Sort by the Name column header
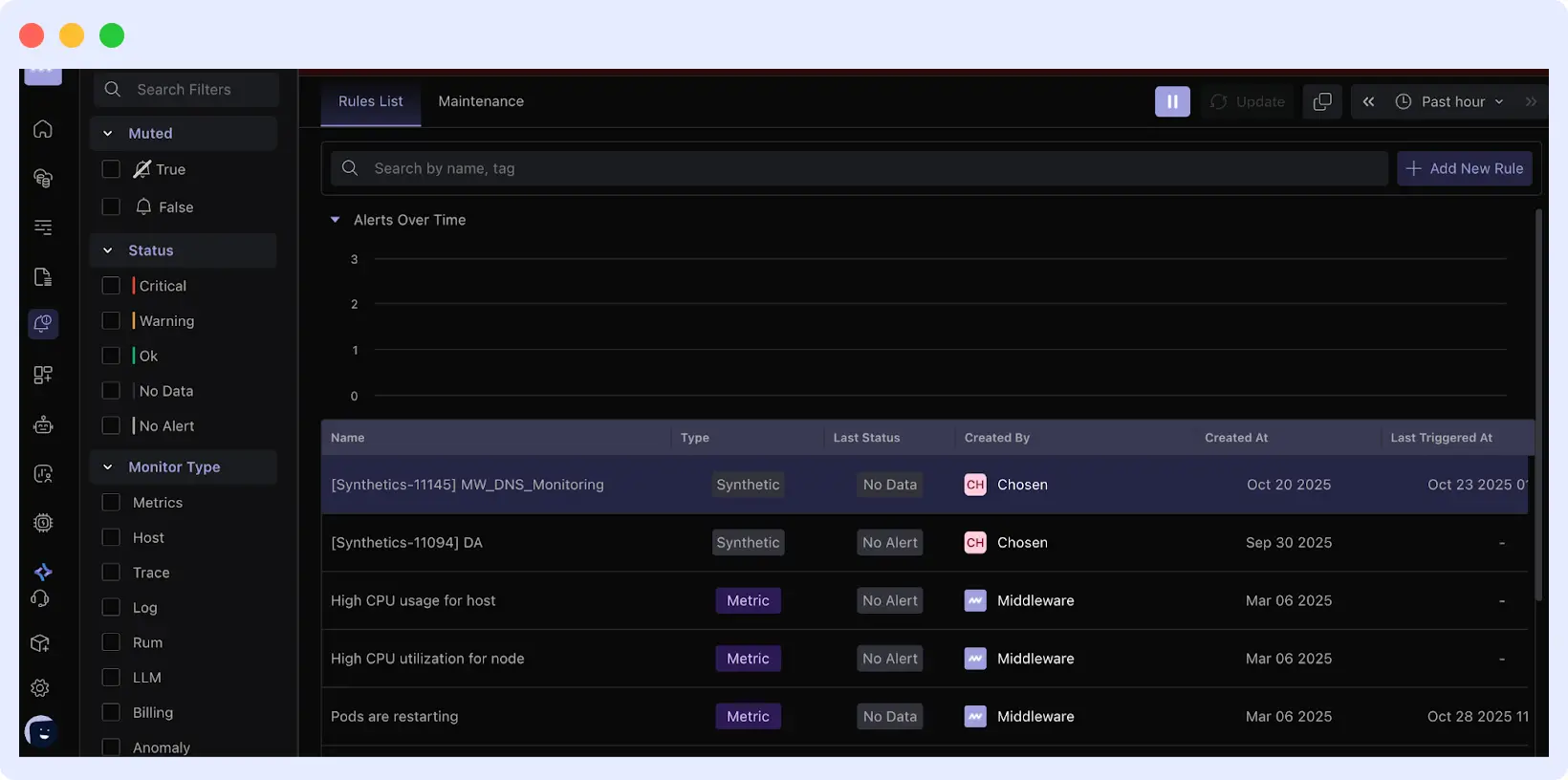 click(x=348, y=438)
